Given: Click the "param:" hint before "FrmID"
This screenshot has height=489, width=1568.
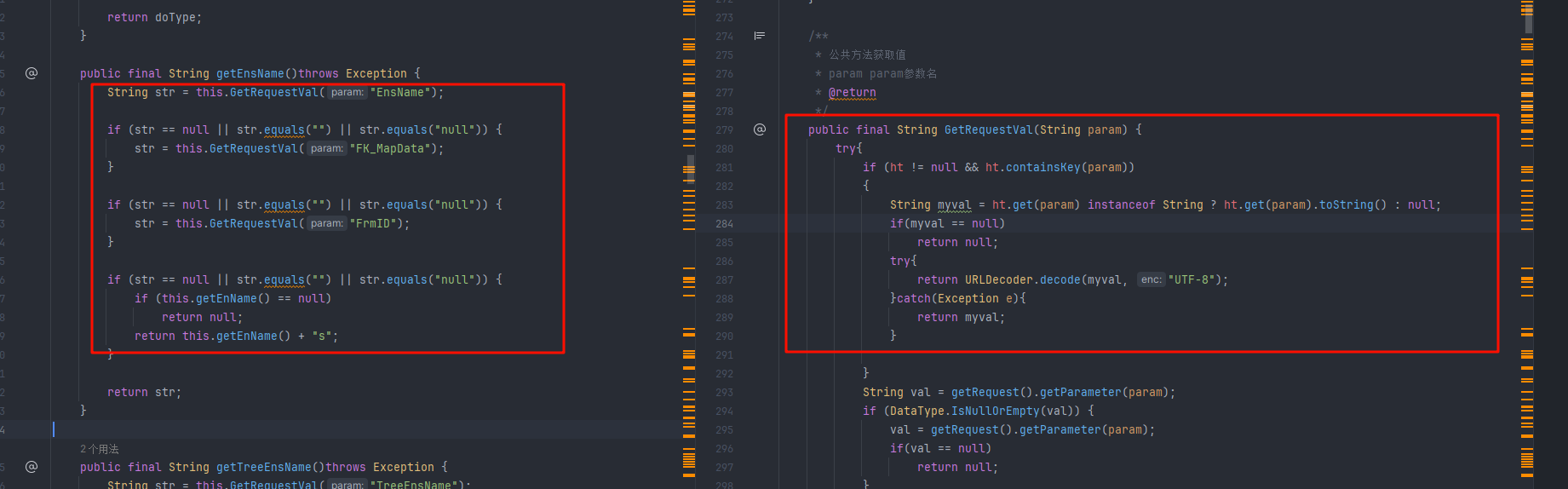Looking at the screenshot, I should click(326, 223).
